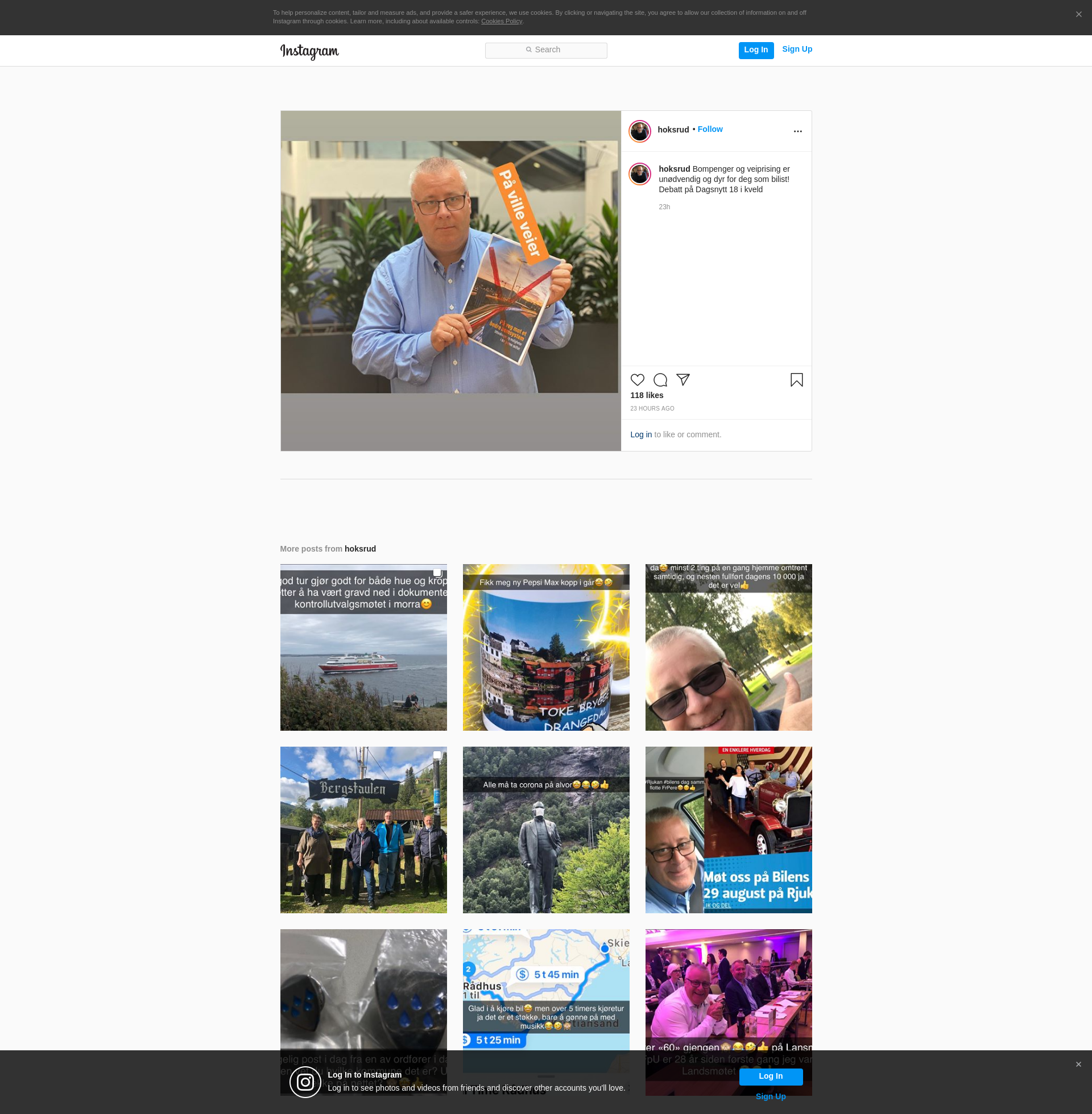
Task: Open the Pepsi Max cup post
Action: [545, 647]
